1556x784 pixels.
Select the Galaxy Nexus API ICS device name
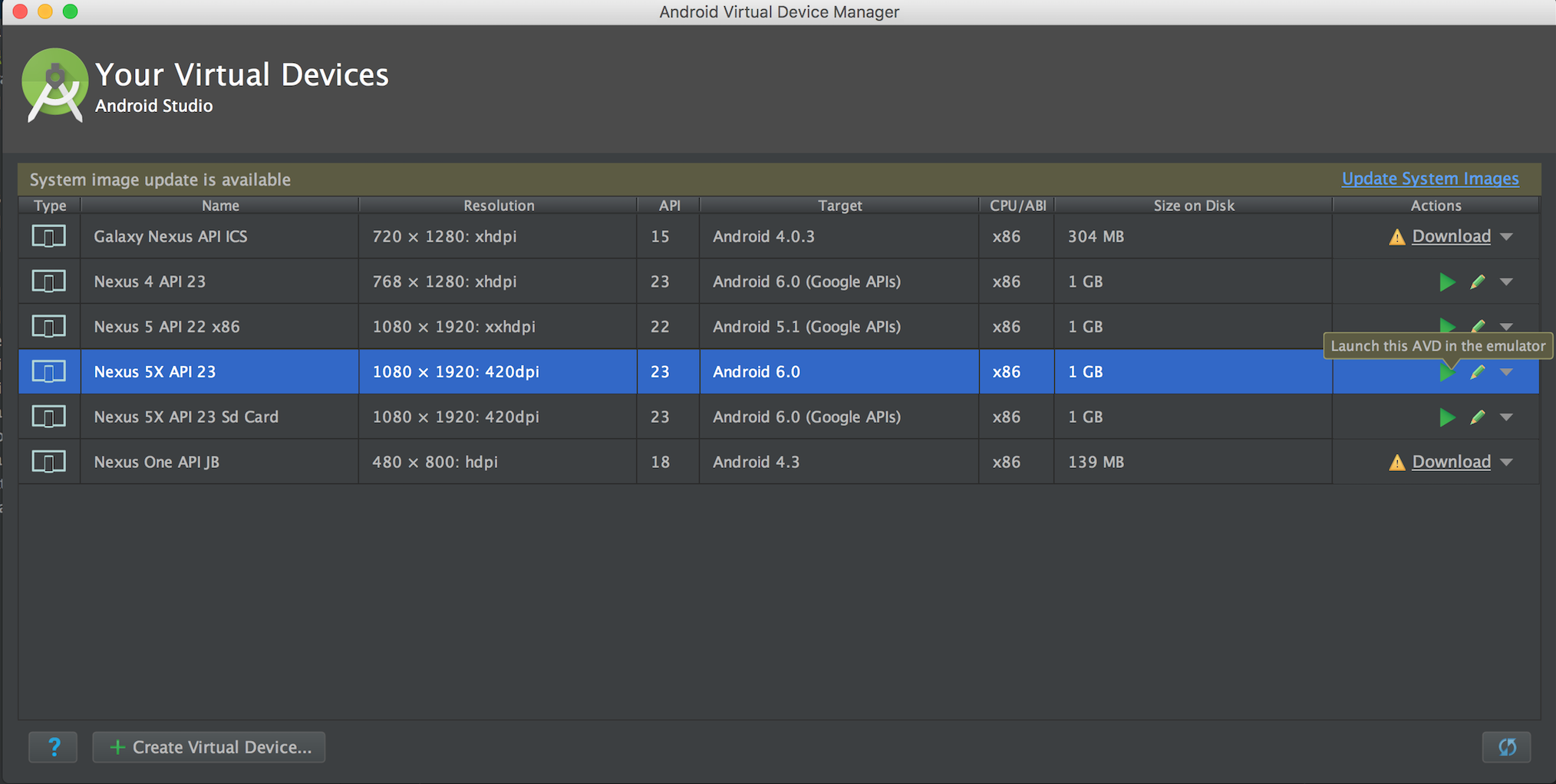pos(170,236)
